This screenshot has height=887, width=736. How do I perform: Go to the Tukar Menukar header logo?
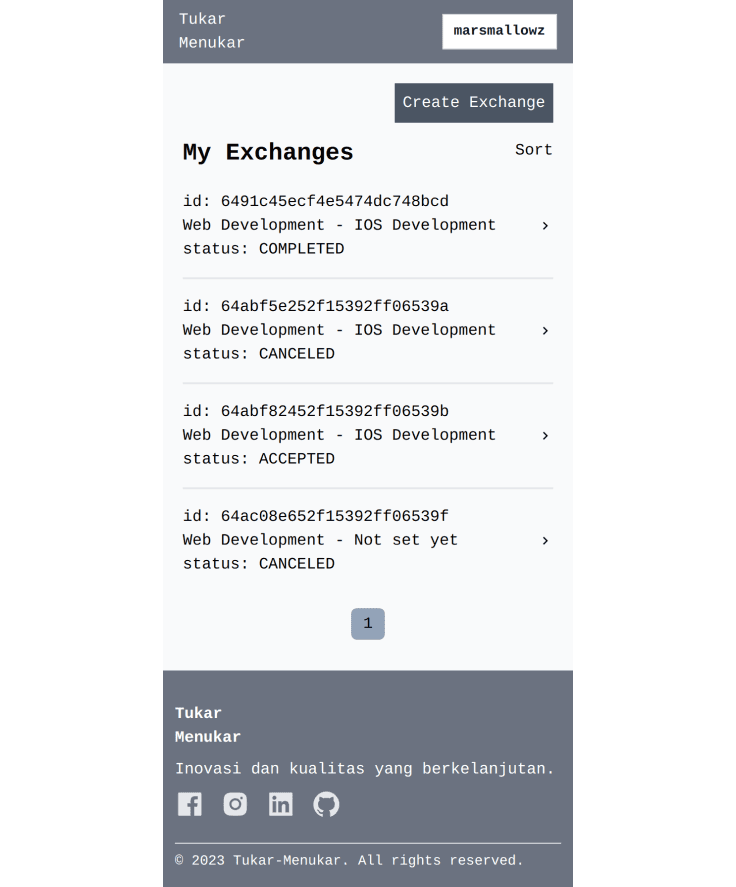(x=212, y=31)
